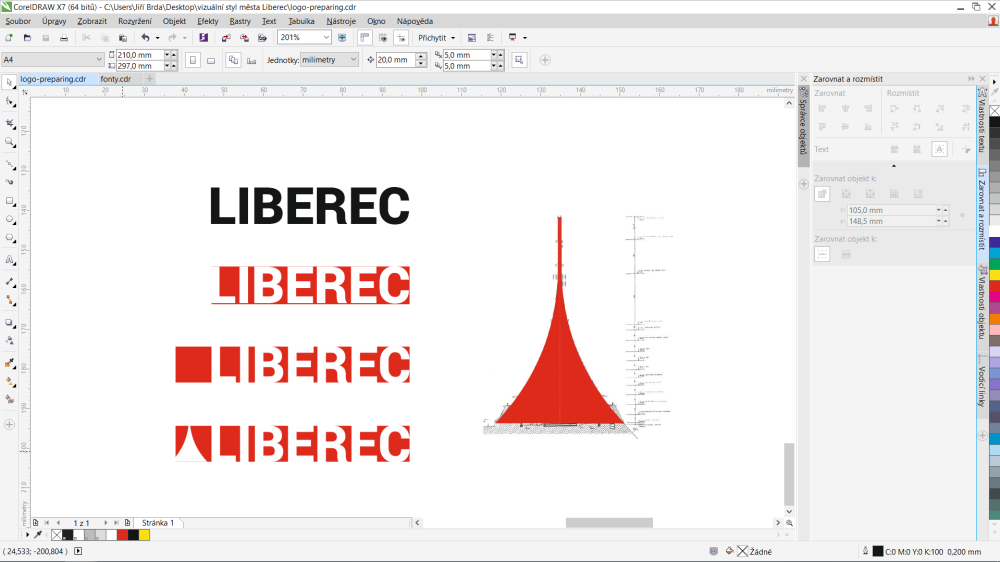Expand the document palette flyout arrow
This screenshot has width=1000, height=562.
coord(27,535)
